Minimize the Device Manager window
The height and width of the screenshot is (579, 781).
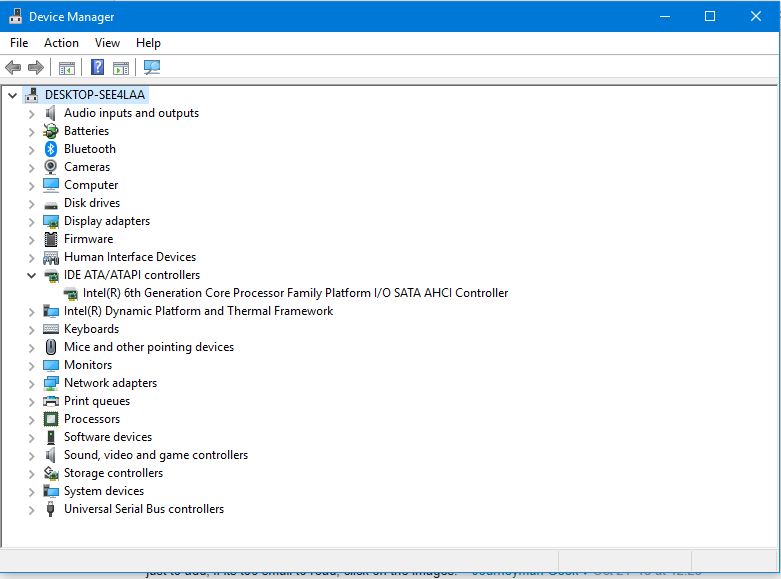pyautogui.click(x=664, y=16)
